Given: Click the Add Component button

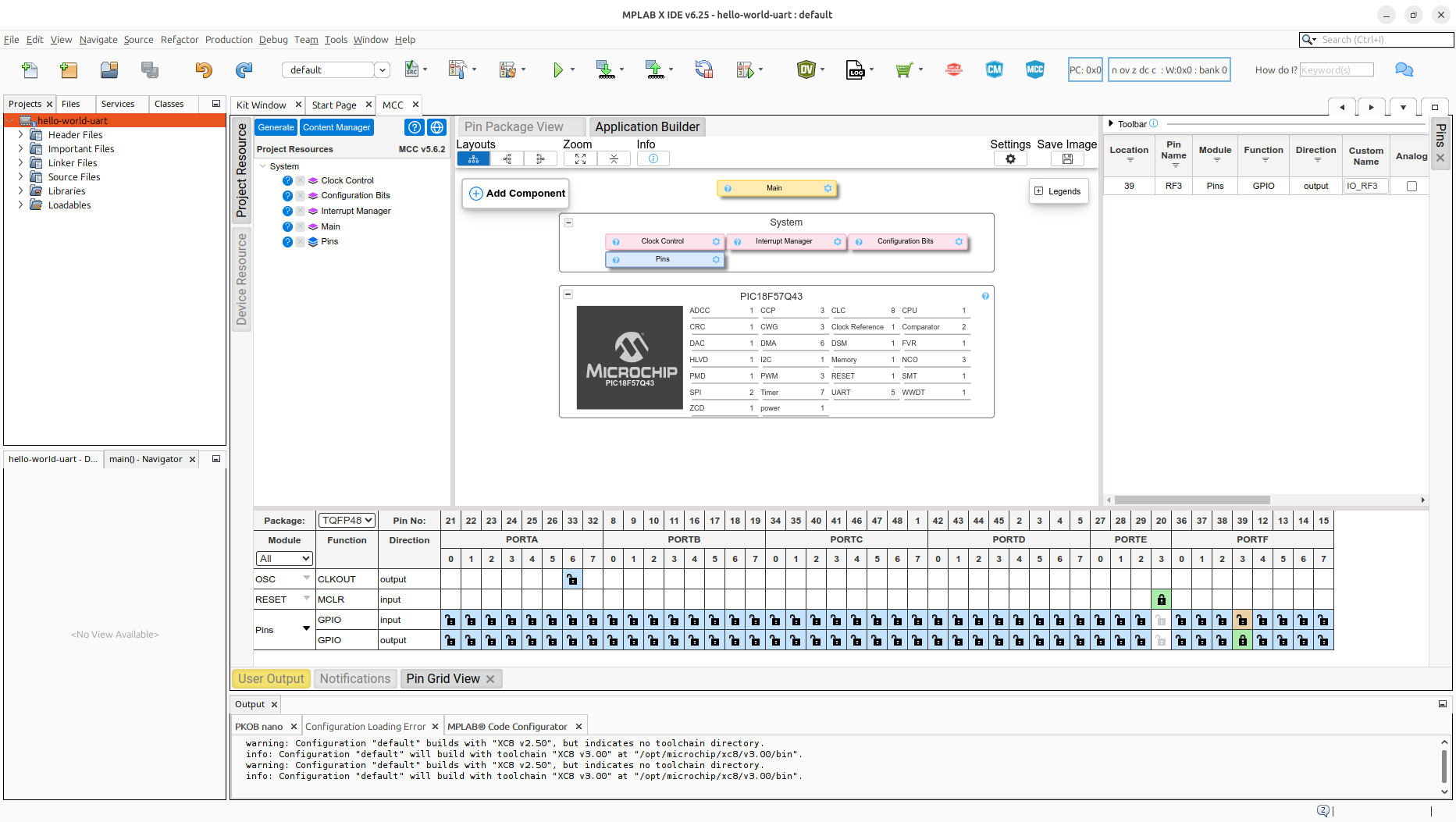Looking at the screenshot, I should click(x=517, y=194).
